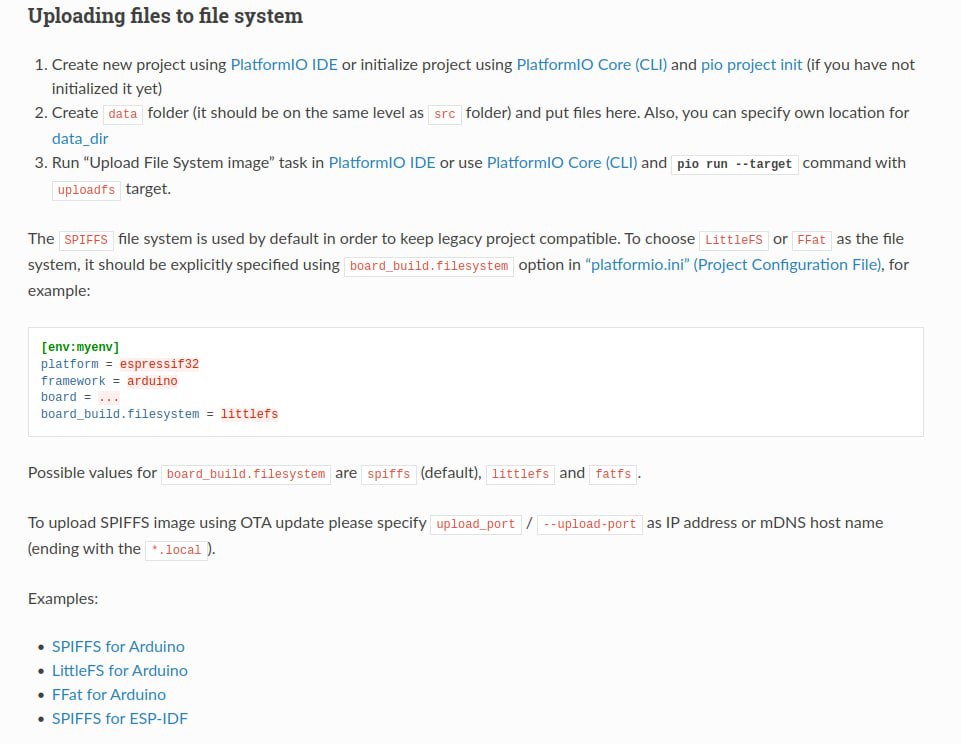Open the FFat for Arduino example

pos(109,694)
